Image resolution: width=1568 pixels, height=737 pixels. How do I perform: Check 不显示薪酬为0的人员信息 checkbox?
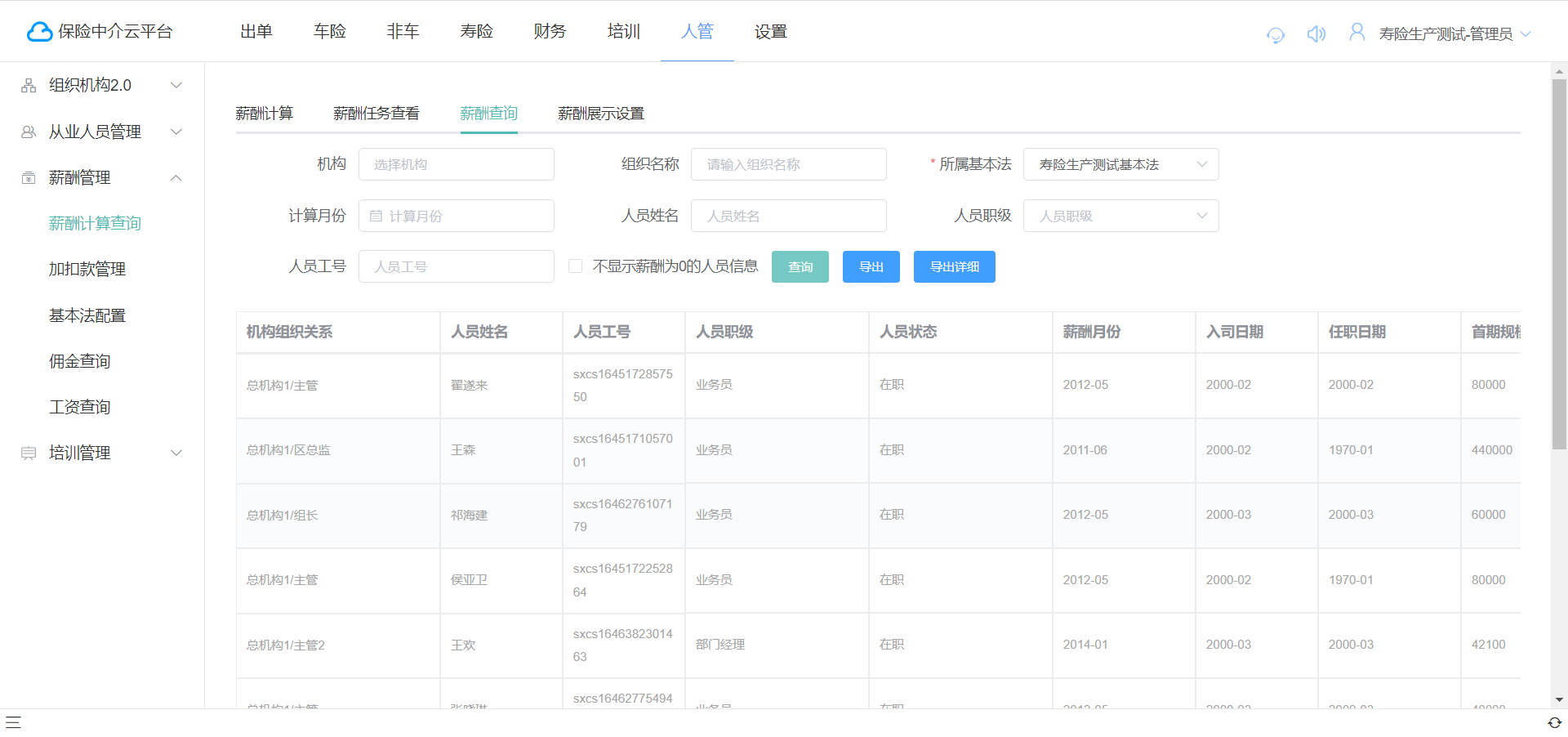tap(576, 266)
